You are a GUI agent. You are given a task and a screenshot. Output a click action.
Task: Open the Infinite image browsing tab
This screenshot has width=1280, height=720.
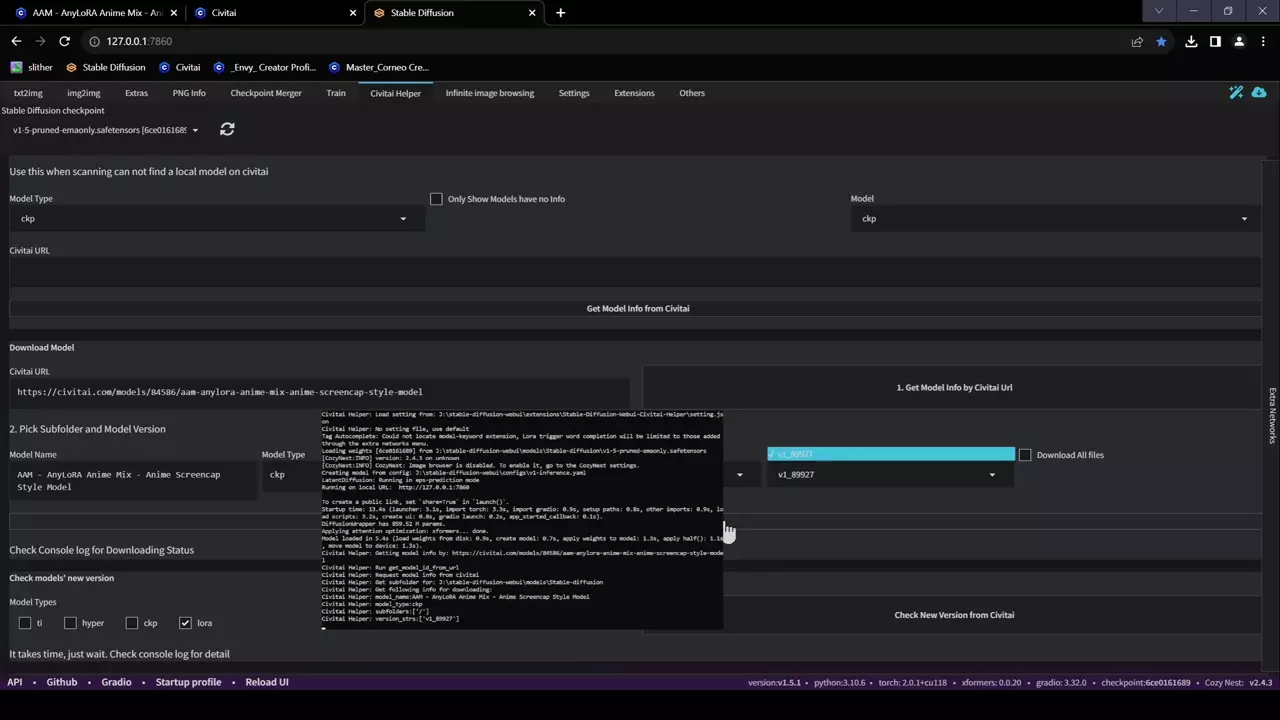pyautogui.click(x=489, y=93)
